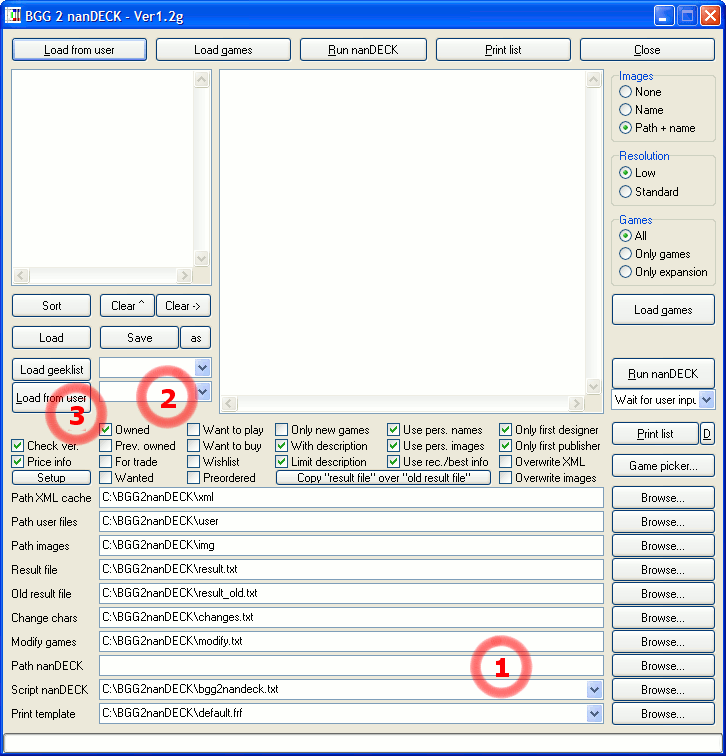Image resolution: width=726 pixels, height=756 pixels.
Task: Click the small 'as' button
Action: 195,338
